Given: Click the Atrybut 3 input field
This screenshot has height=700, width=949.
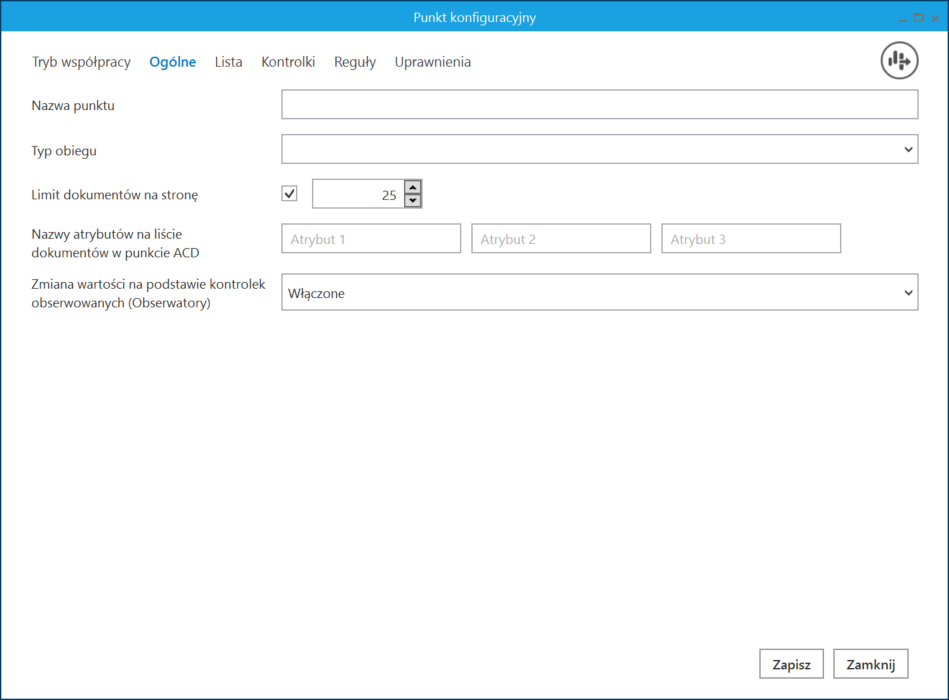Looking at the screenshot, I should pyautogui.click(x=751, y=238).
